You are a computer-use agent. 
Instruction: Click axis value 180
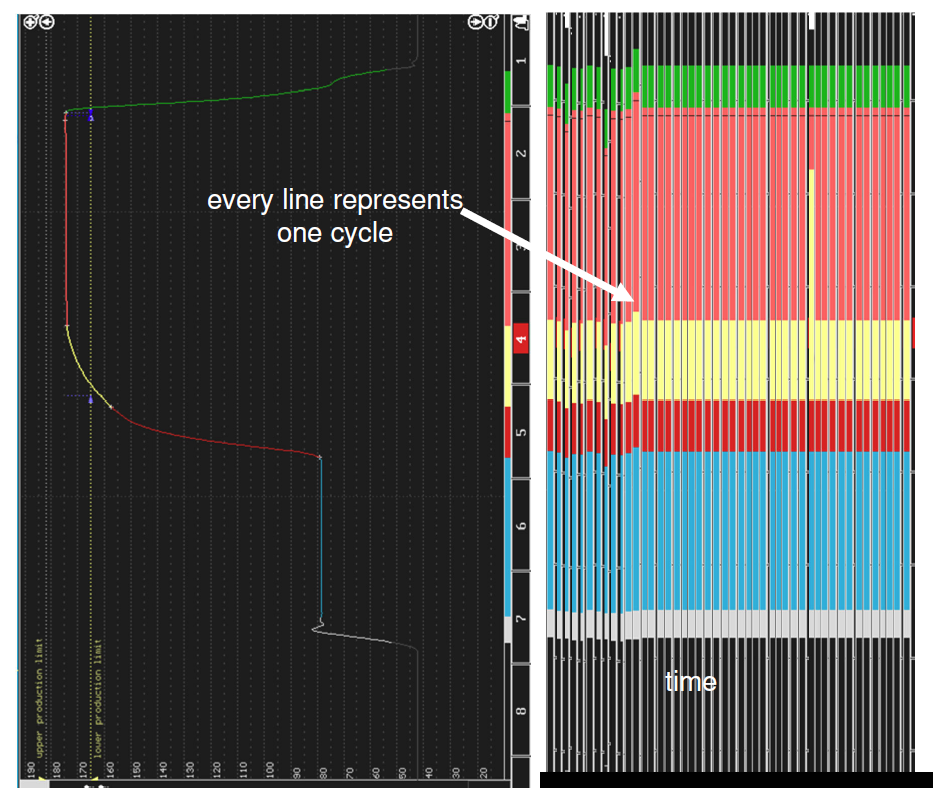[57, 769]
